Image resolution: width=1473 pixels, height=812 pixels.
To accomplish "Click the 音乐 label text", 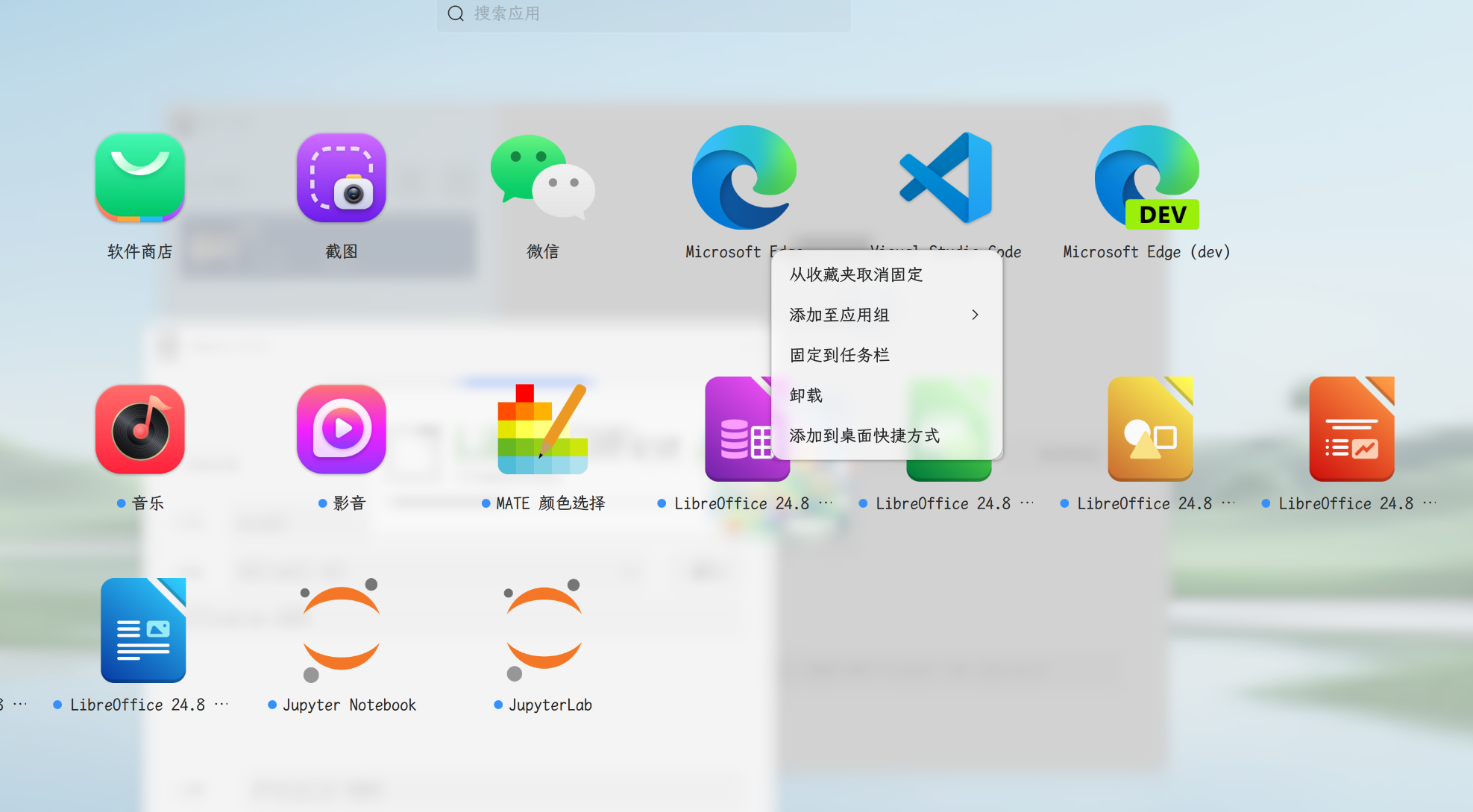I will (x=148, y=503).
